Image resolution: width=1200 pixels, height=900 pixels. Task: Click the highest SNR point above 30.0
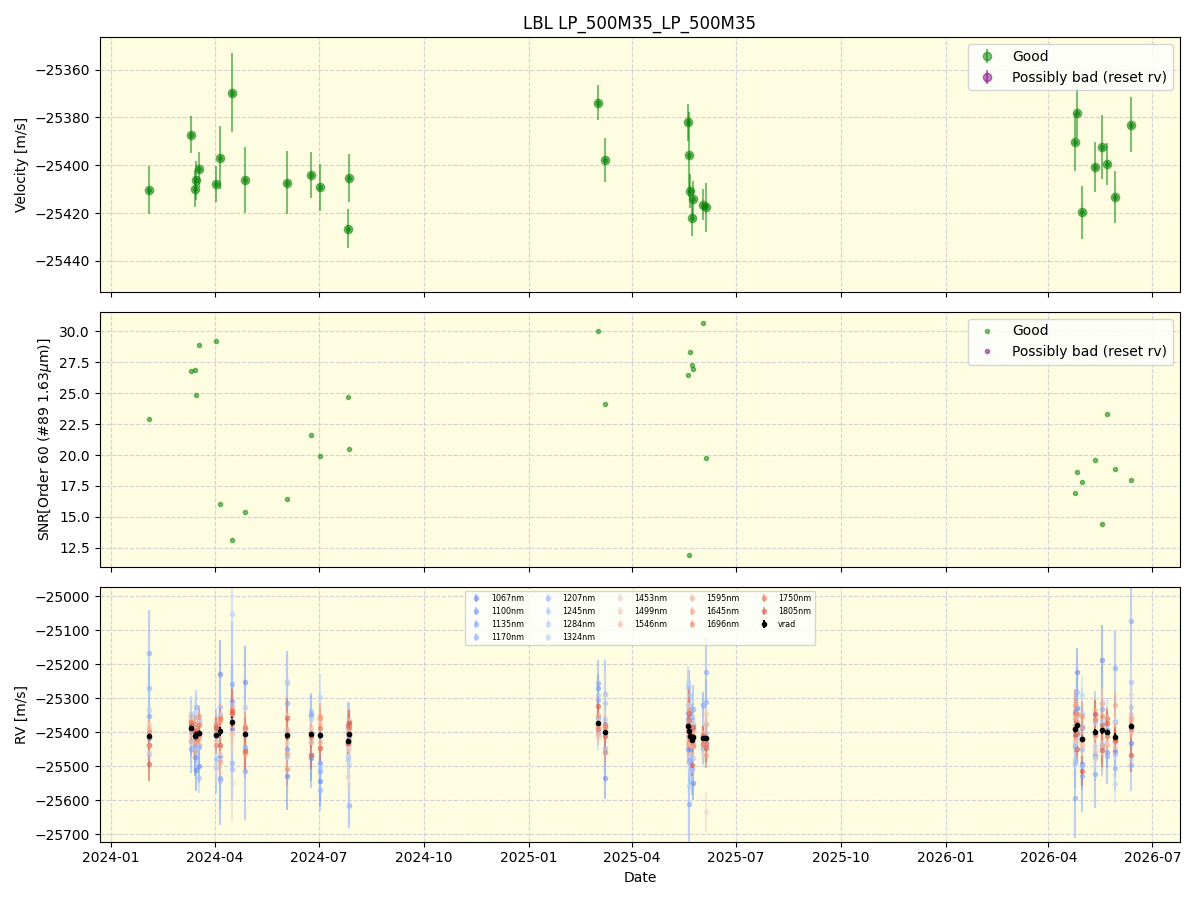pyautogui.click(x=703, y=323)
